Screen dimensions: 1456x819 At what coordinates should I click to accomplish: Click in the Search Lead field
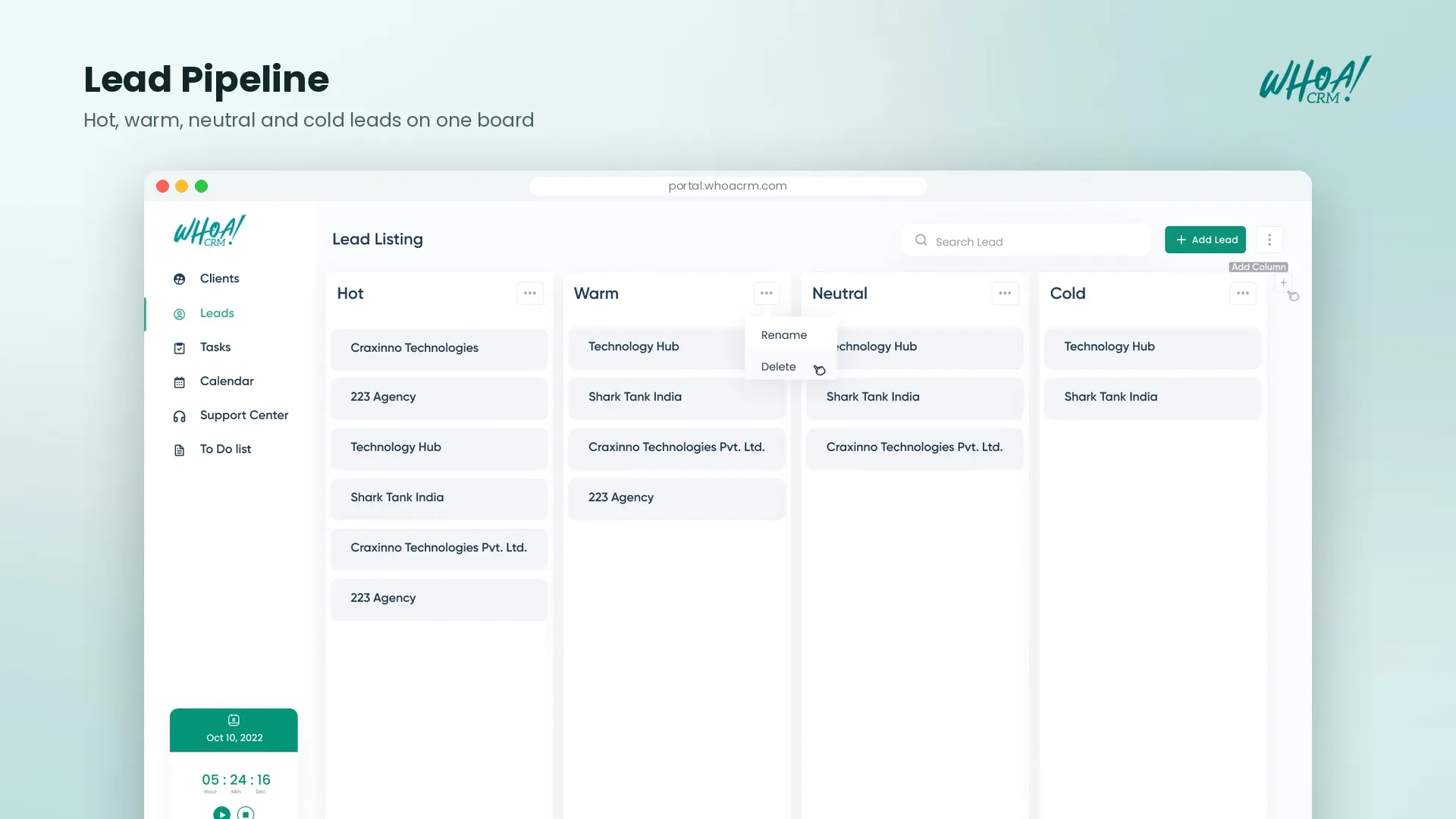tap(1027, 240)
